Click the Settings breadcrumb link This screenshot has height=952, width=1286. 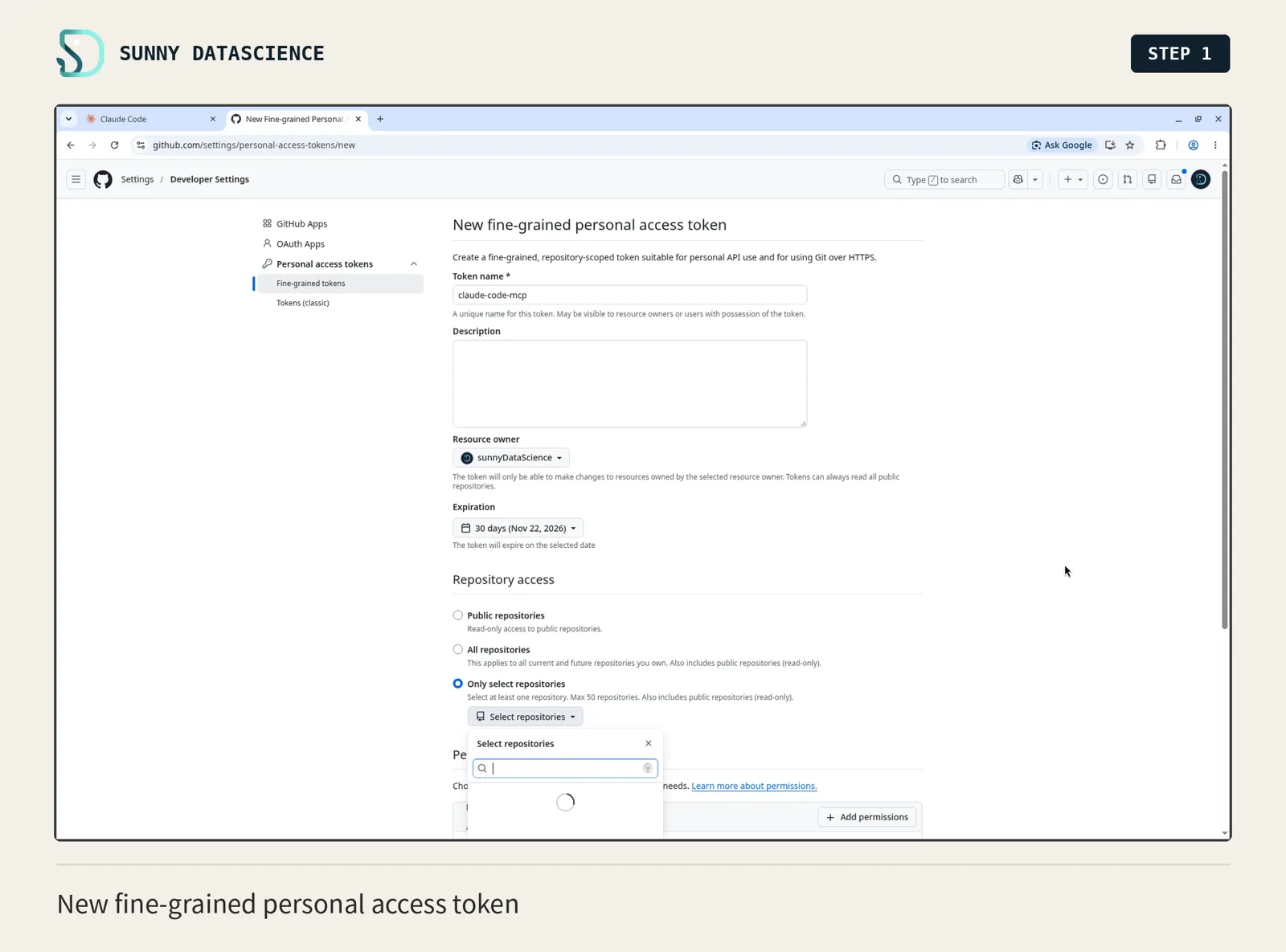(137, 179)
